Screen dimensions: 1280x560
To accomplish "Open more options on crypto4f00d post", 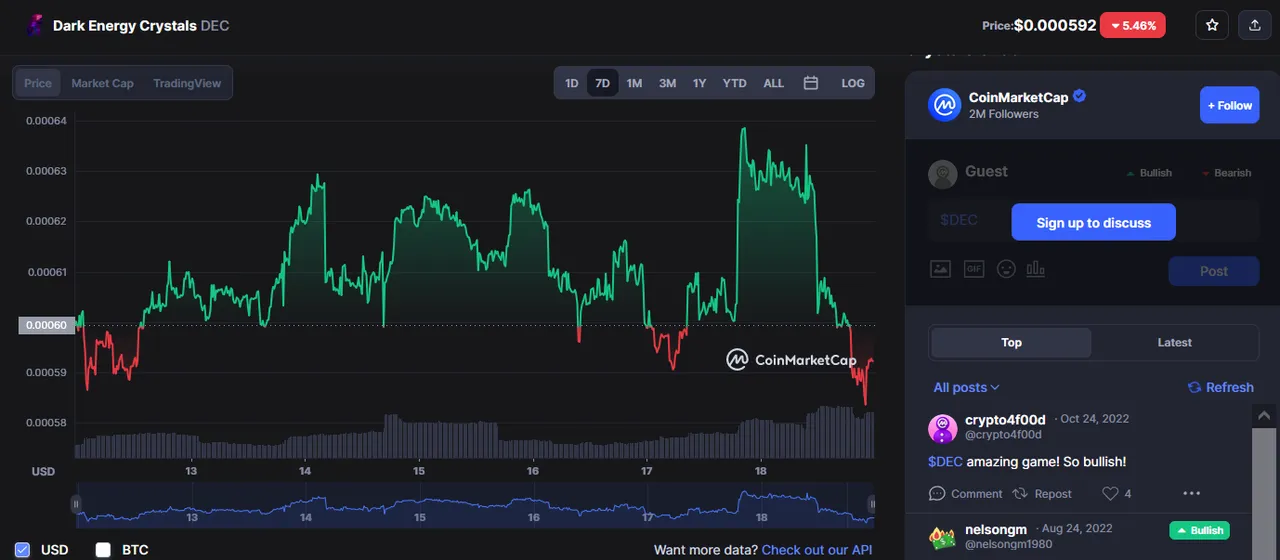I will click(x=1191, y=494).
